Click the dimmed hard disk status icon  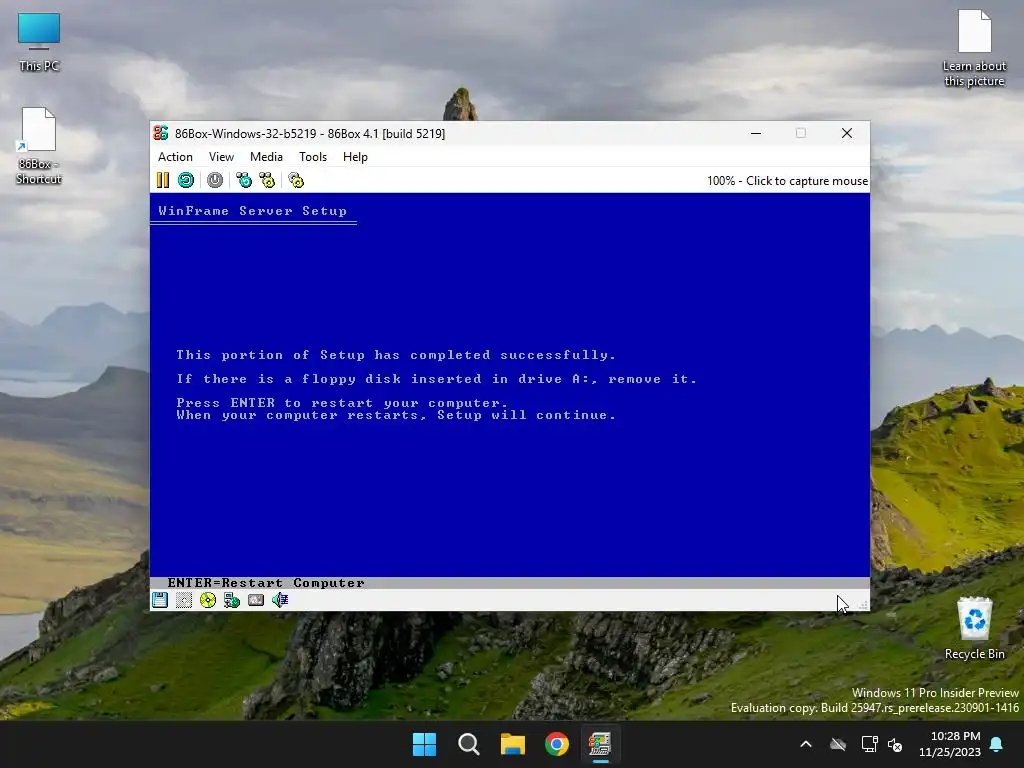point(184,600)
